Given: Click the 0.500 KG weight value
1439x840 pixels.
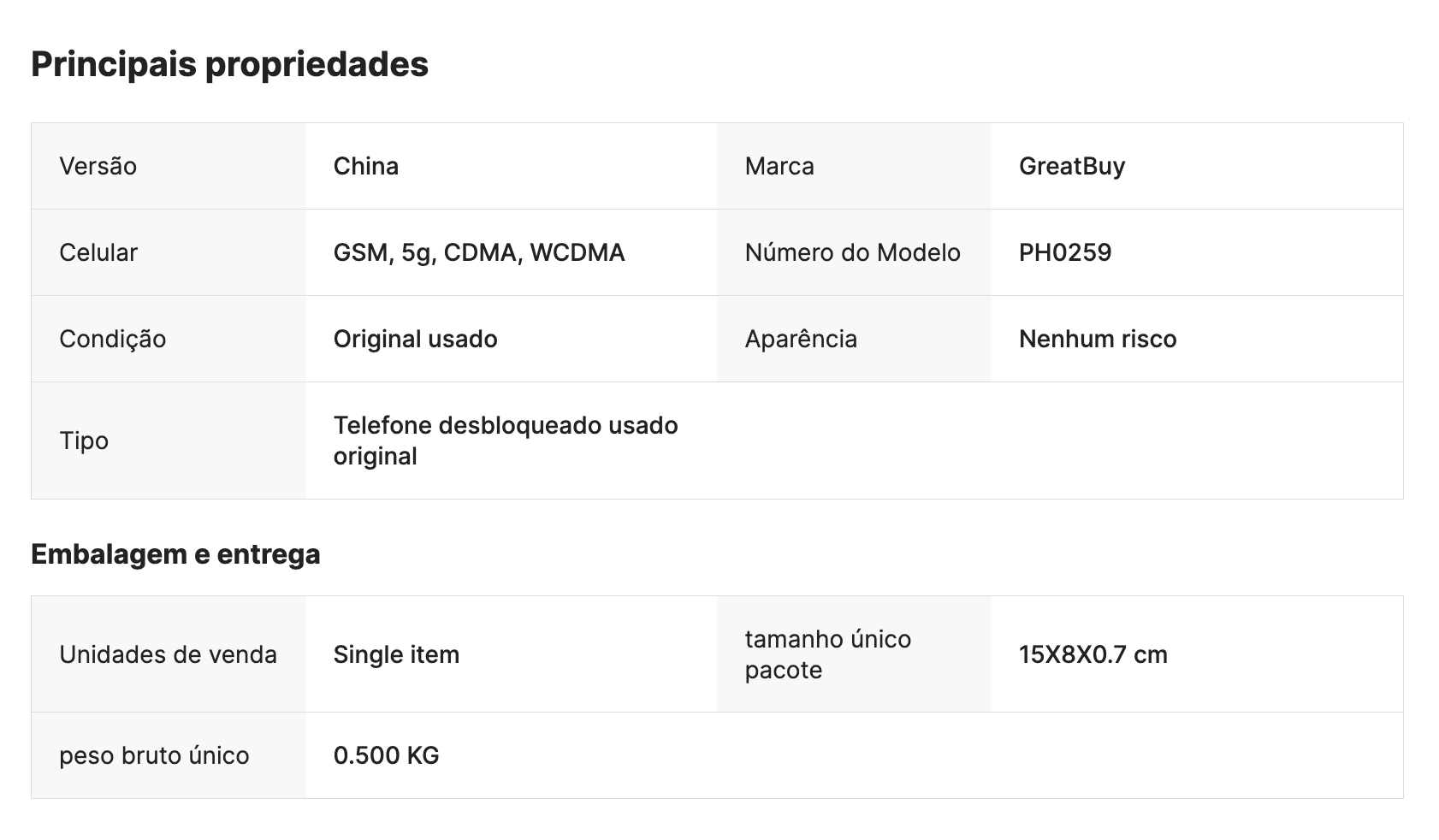Looking at the screenshot, I should (386, 755).
